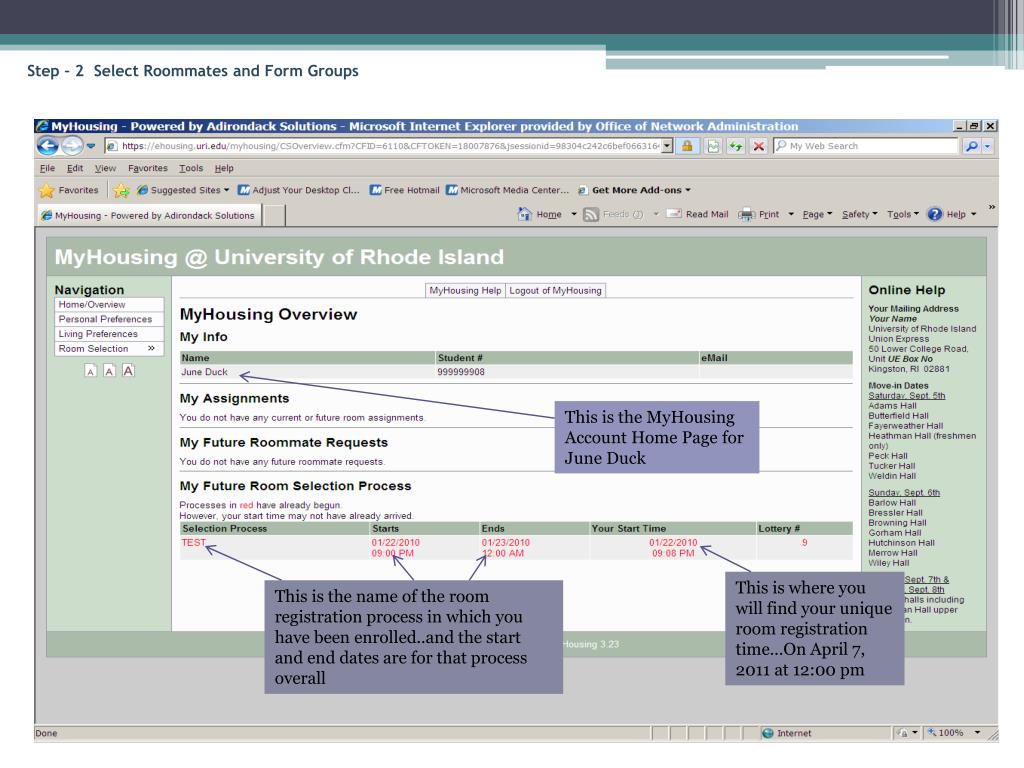Open Suggested Sites dropdown
Screen dimensions: 1024x768
pyautogui.click(x=183, y=190)
